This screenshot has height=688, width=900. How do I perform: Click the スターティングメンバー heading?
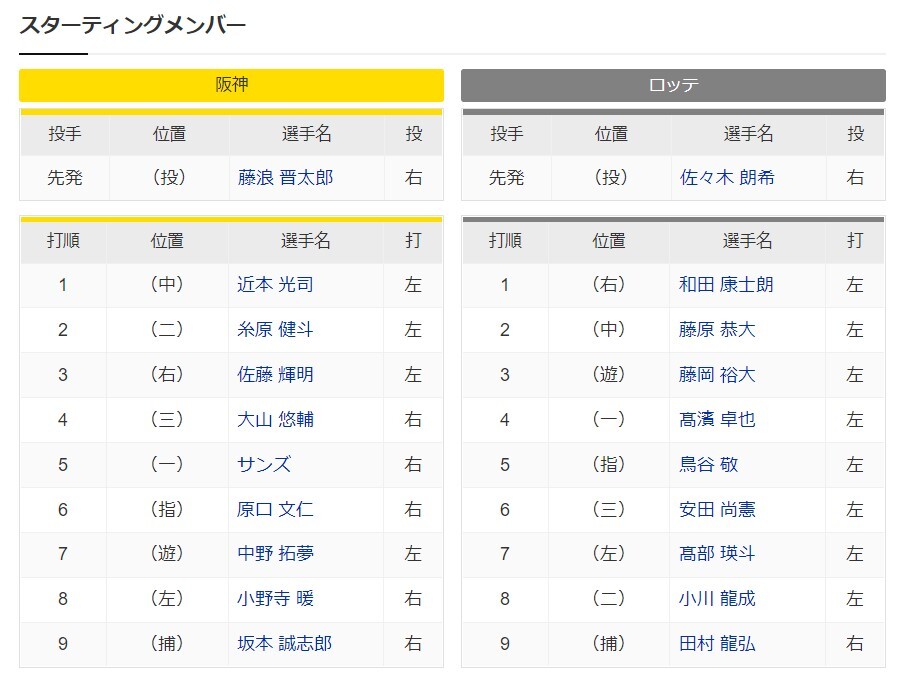(x=133, y=25)
